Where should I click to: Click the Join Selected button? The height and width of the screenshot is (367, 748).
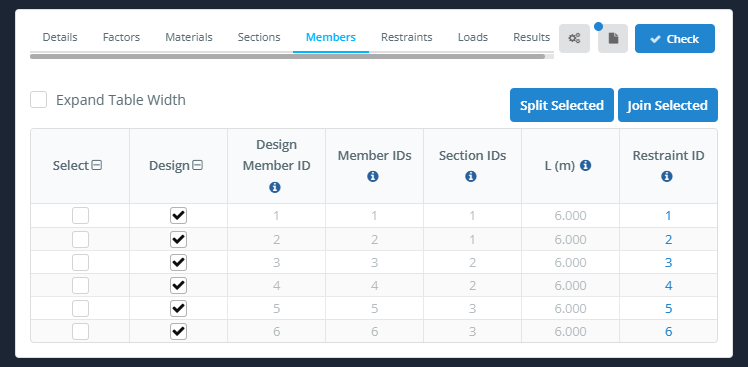click(x=668, y=105)
